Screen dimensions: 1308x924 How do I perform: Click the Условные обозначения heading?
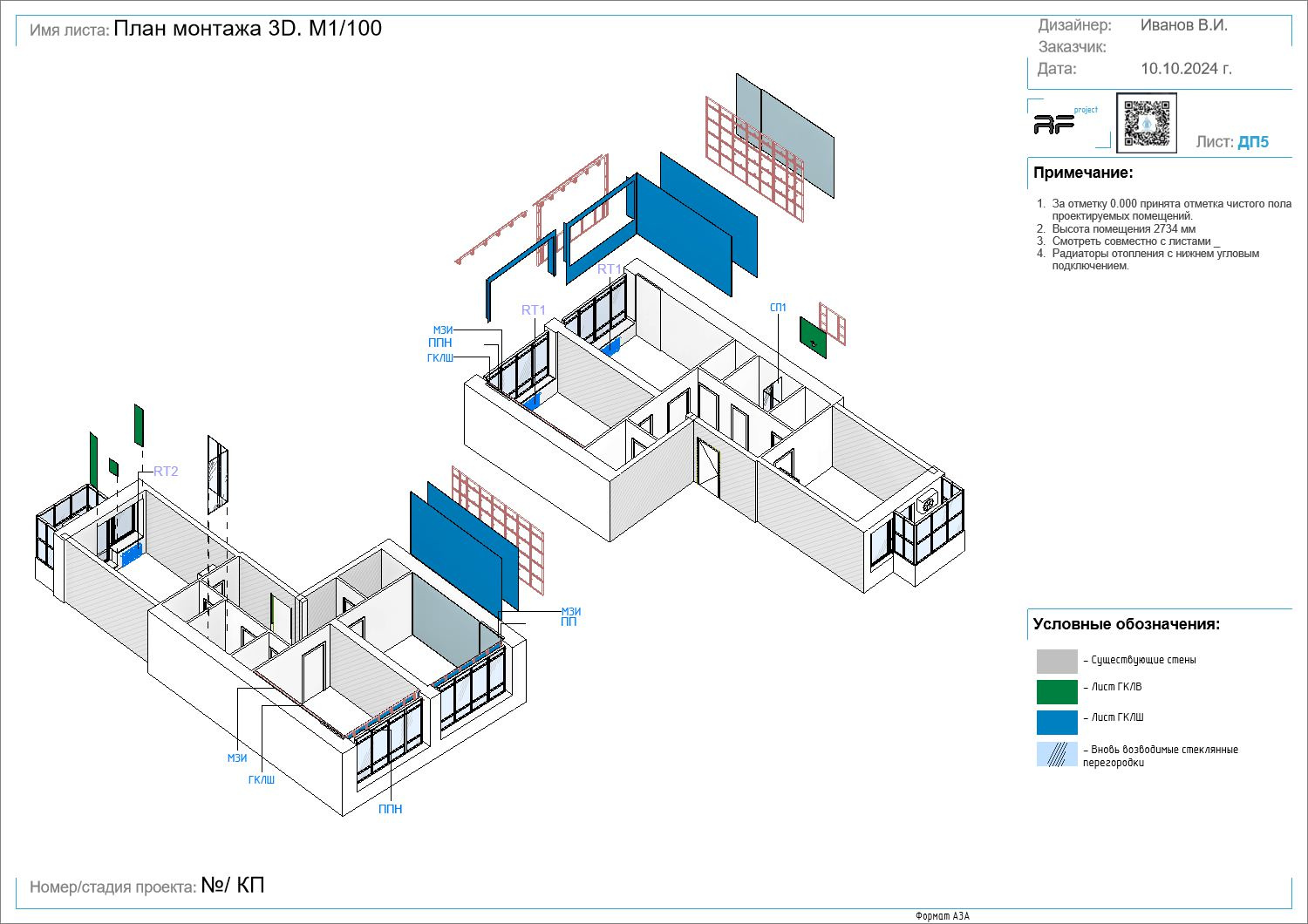[1126, 624]
